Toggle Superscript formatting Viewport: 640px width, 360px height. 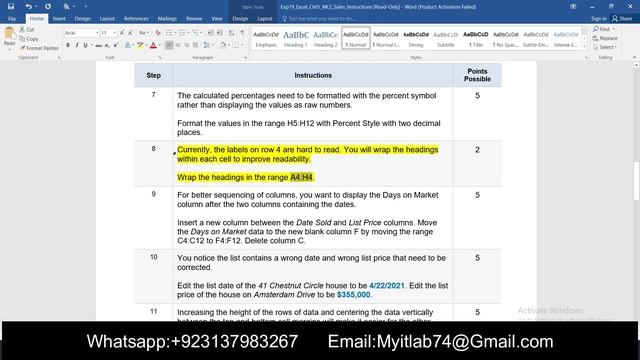(116, 45)
